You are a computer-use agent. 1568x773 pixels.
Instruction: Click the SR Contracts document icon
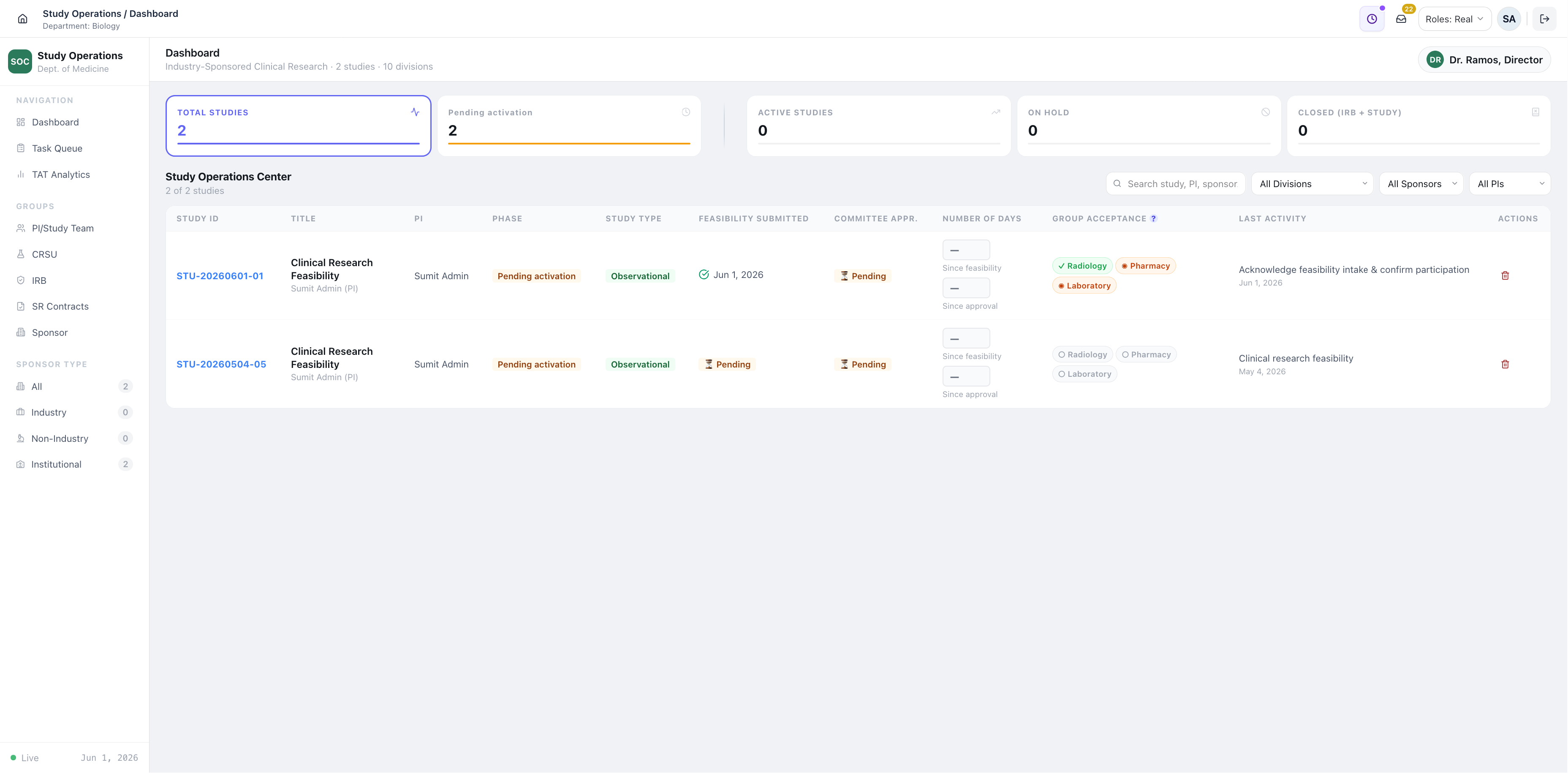click(x=21, y=306)
